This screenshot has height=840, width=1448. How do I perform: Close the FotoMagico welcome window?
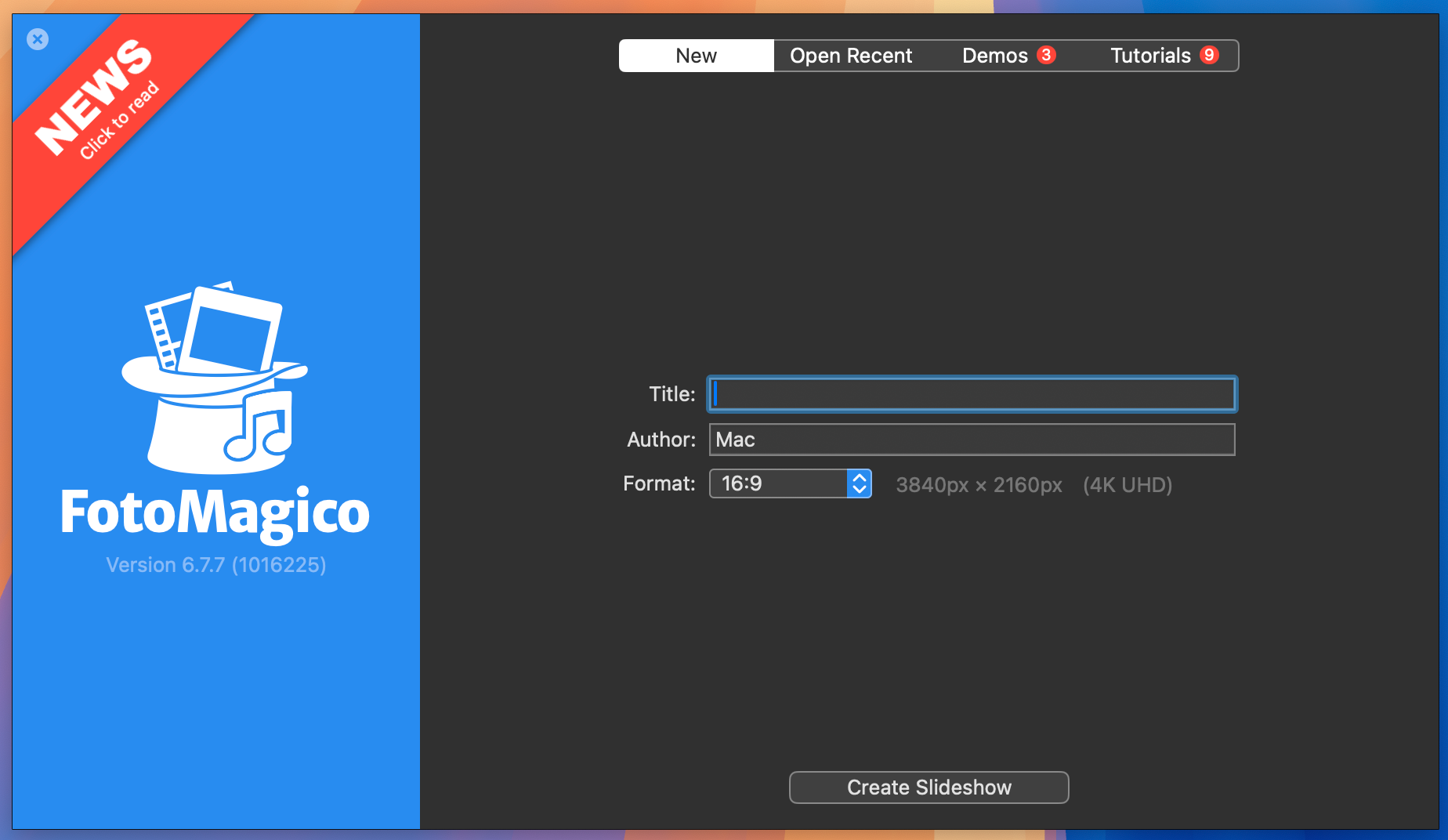tap(38, 39)
